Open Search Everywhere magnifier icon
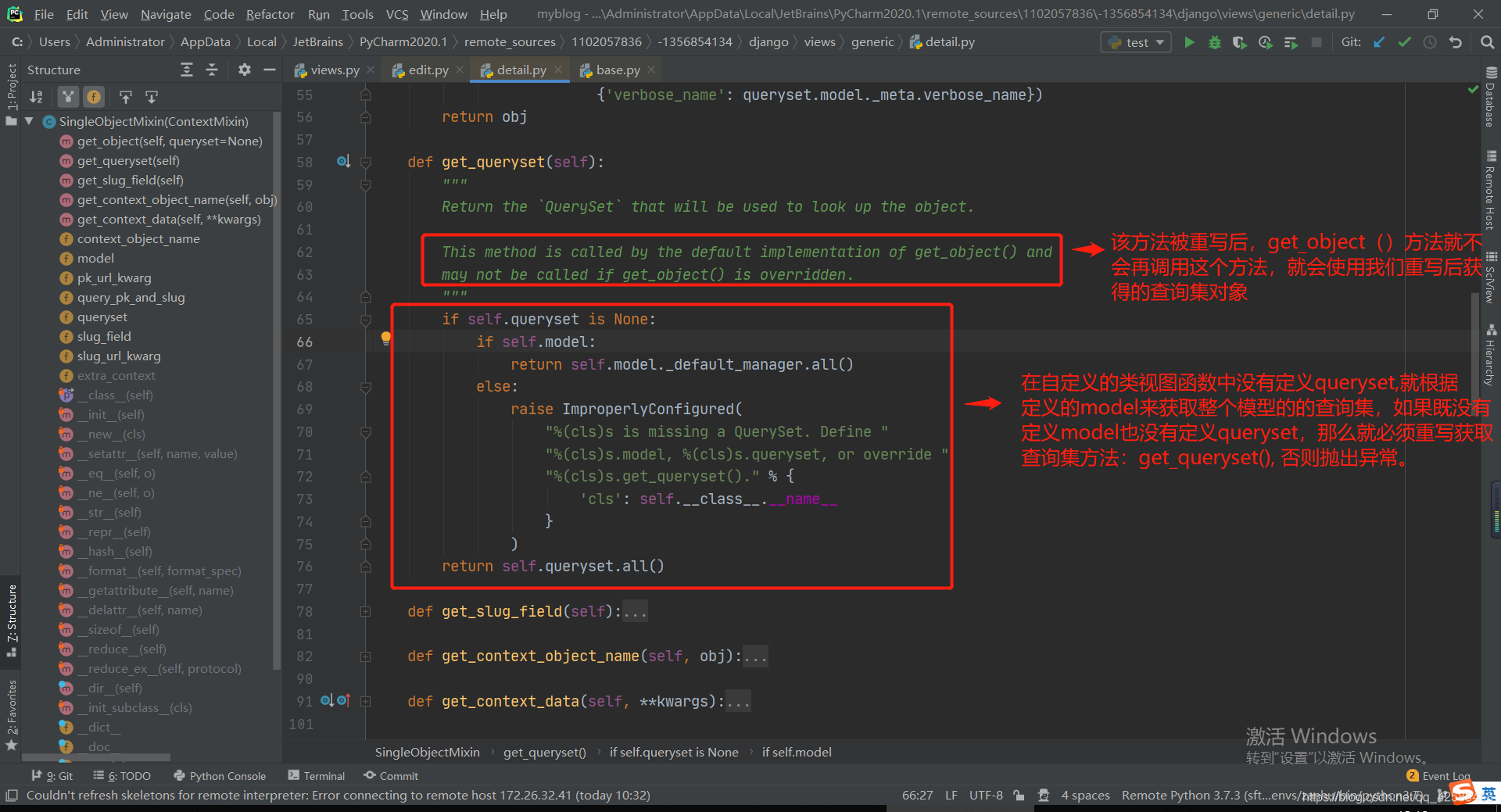 point(1487,42)
